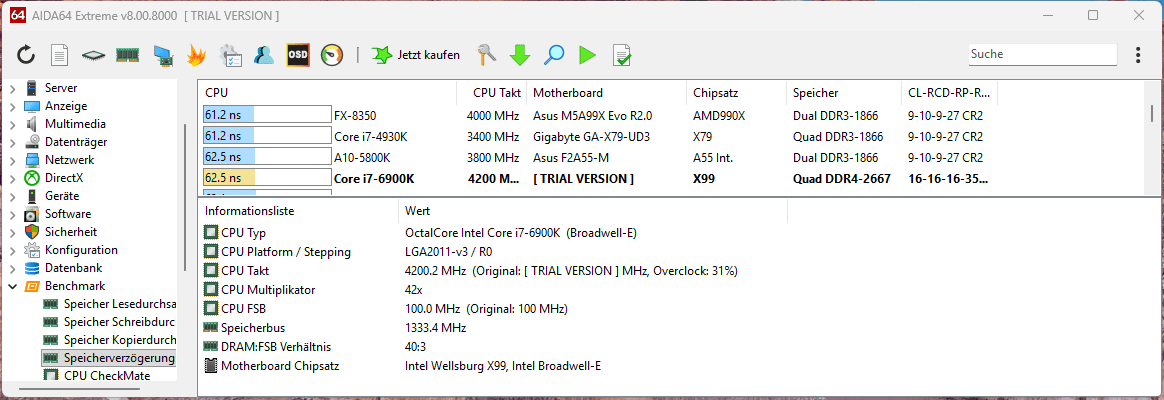1164x400 pixels.
Task: Sort by Speicher column header
Action: tap(844, 93)
